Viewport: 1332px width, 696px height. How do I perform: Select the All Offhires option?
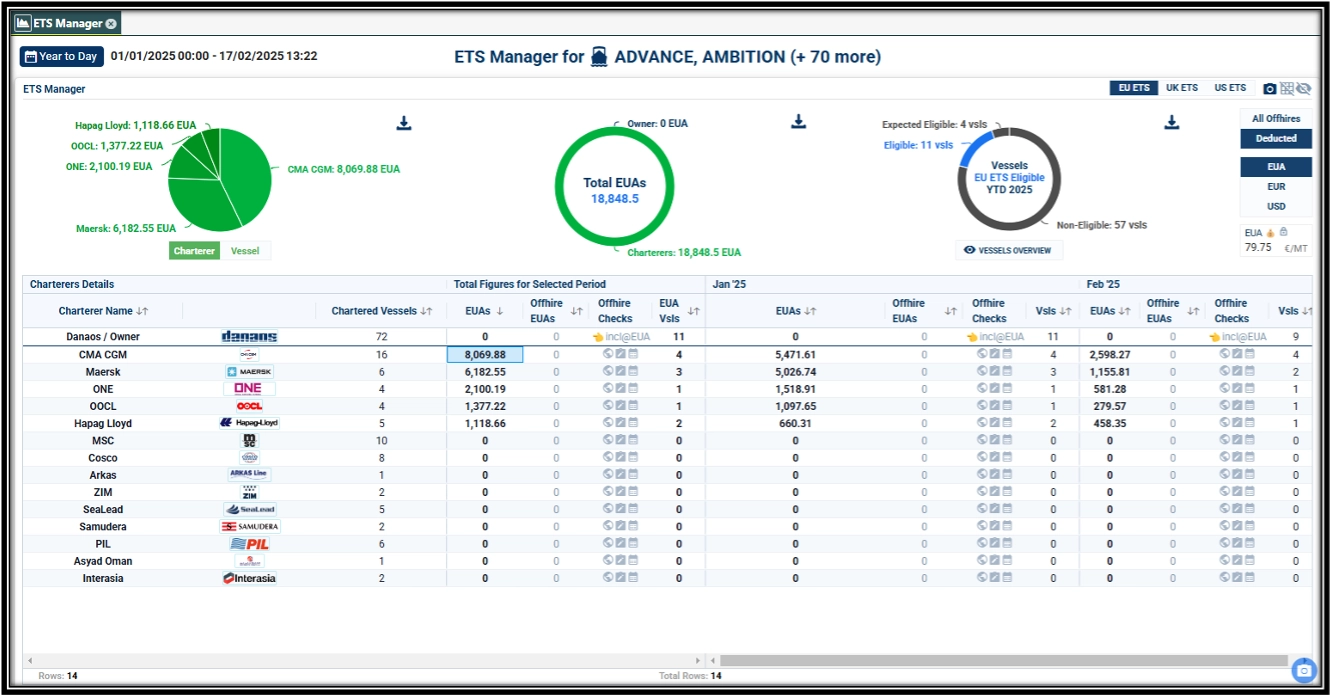coord(1276,118)
